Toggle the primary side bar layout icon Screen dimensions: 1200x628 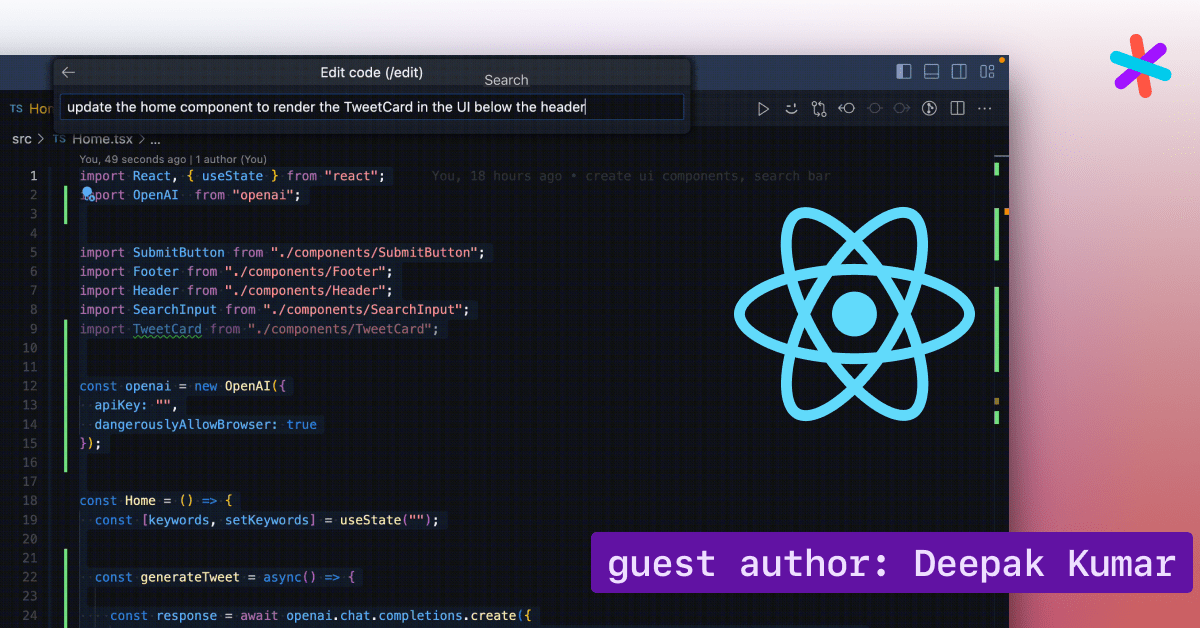pos(904,71)
